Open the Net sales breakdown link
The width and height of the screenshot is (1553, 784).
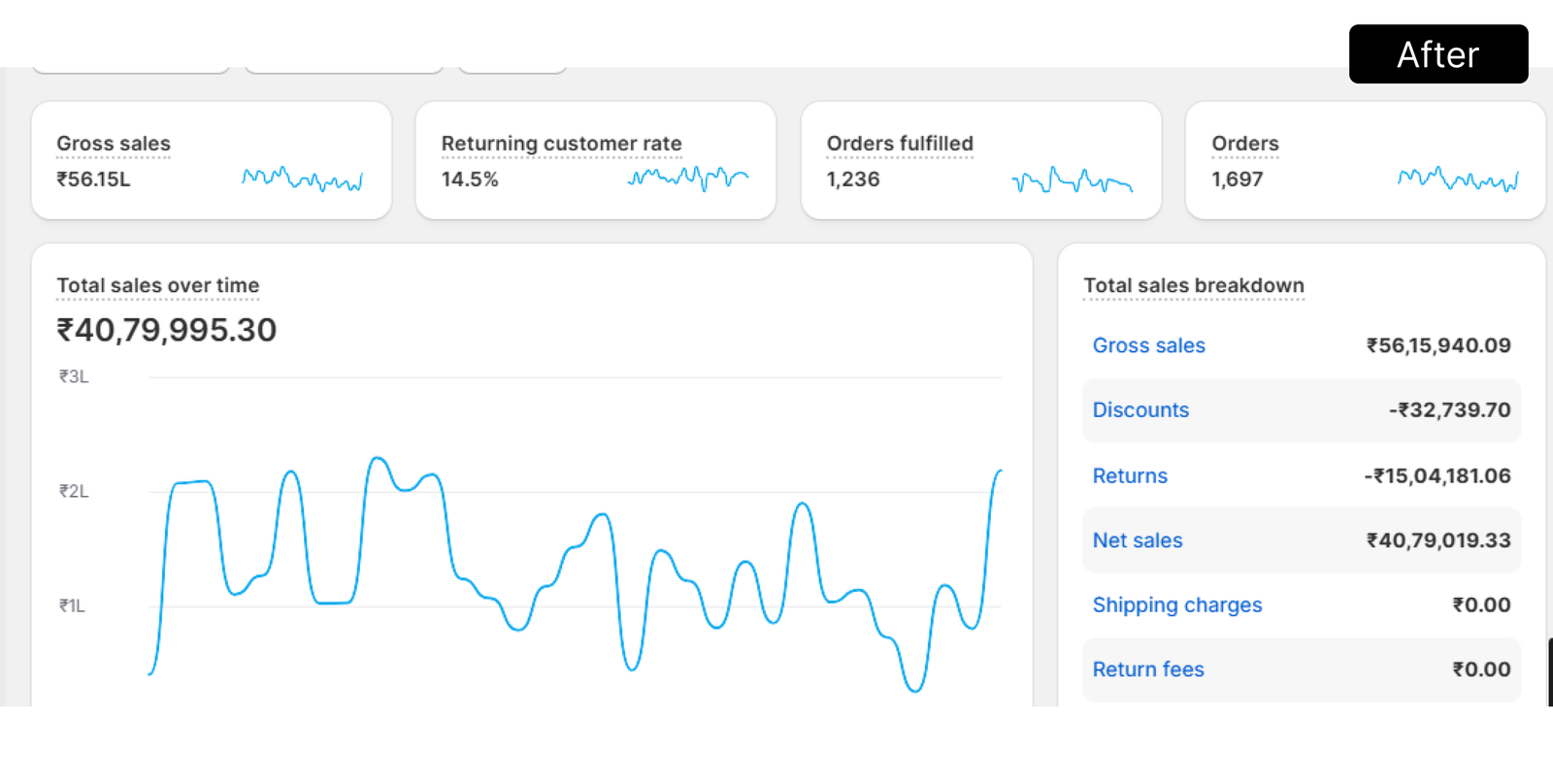pos(1138,540)
